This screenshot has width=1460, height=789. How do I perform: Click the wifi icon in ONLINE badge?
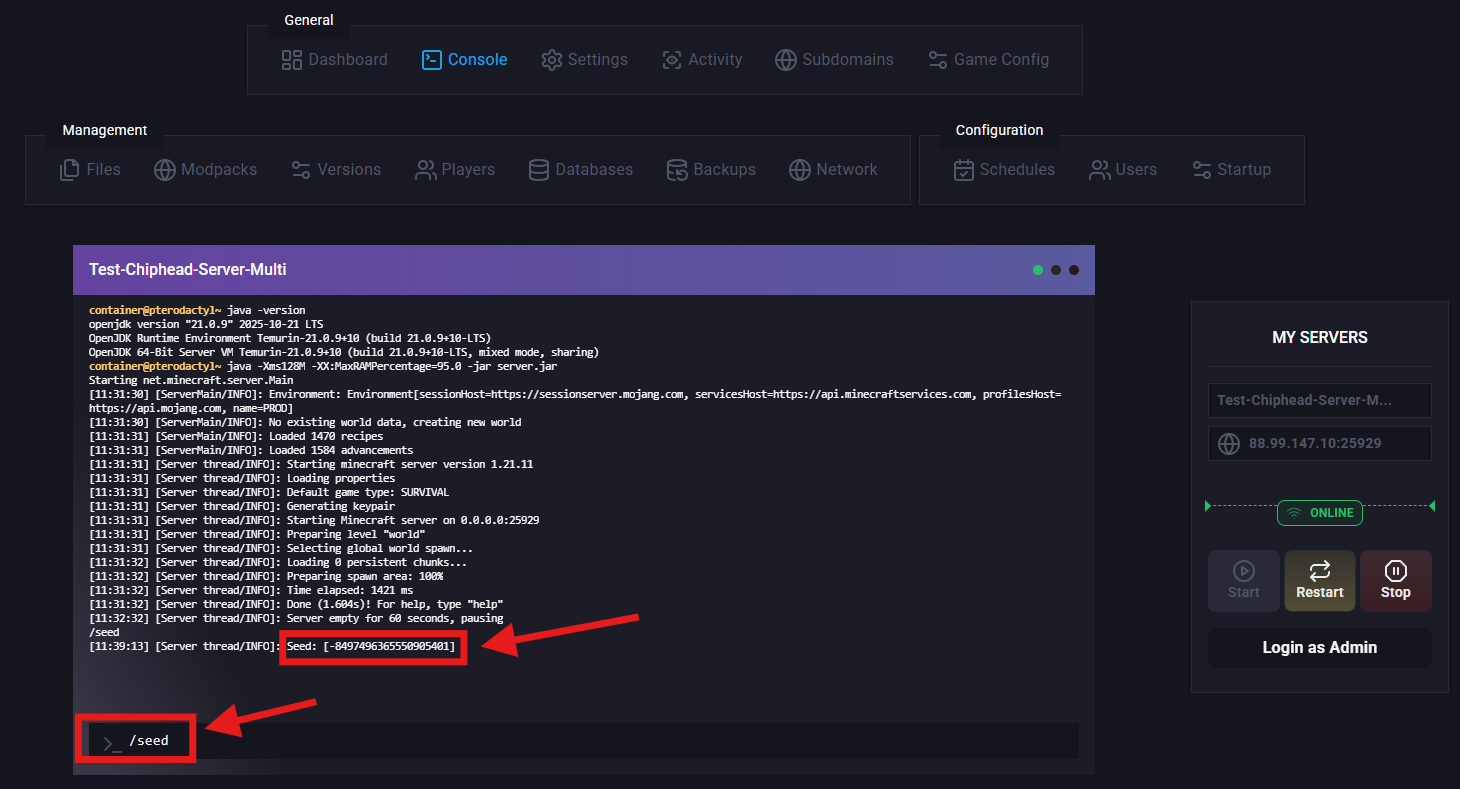[1294, 513]
